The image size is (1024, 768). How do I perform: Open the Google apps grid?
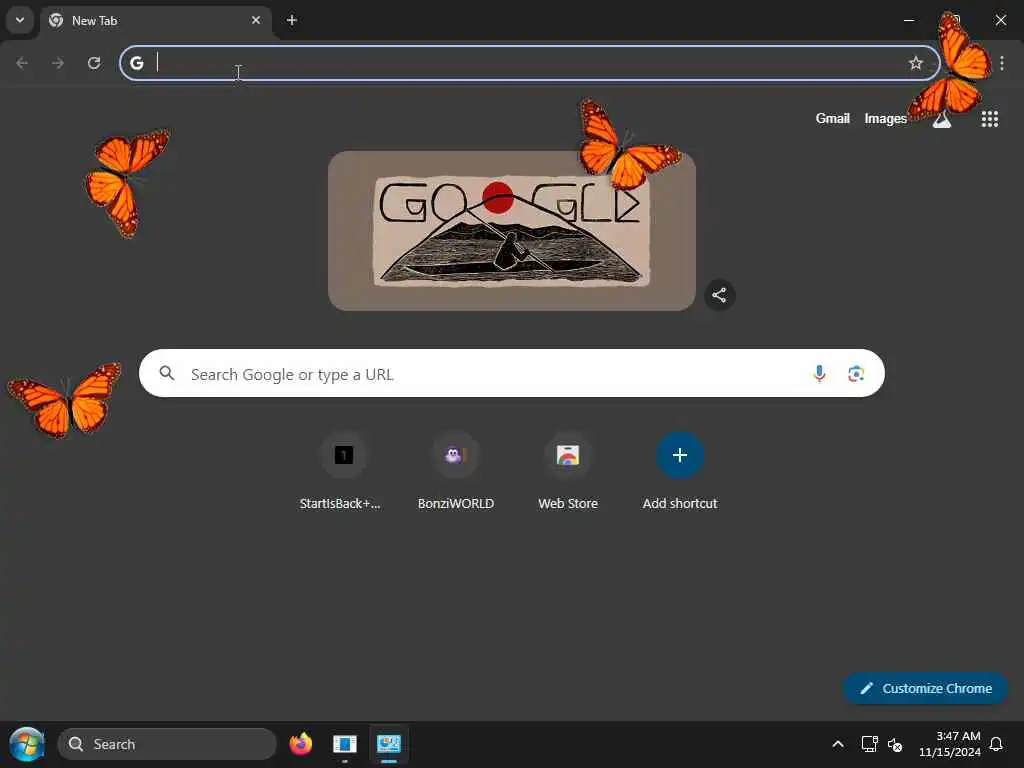989,119
